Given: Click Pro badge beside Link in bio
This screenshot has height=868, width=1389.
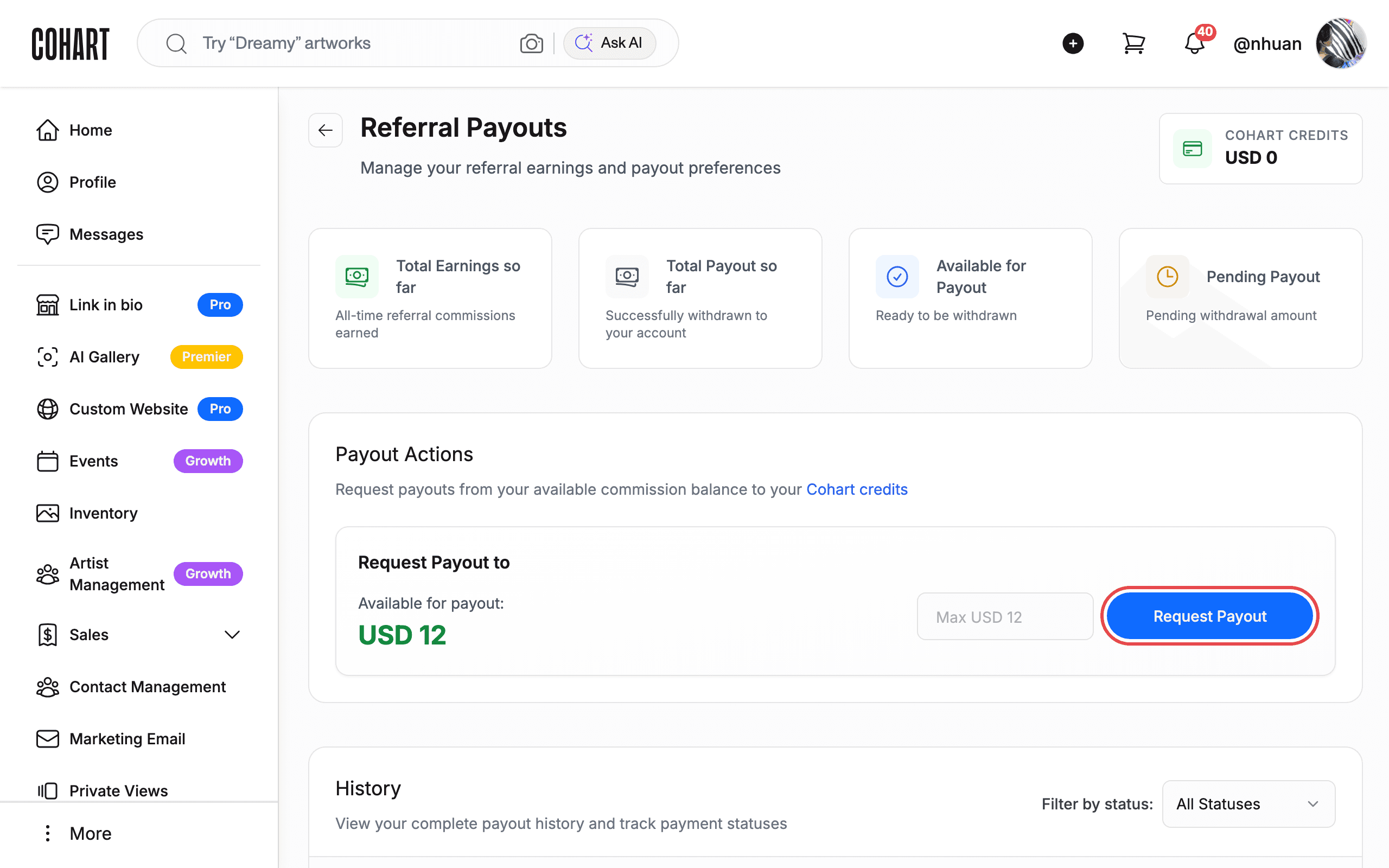Looking at the screenshot, I should pyautogui.click(x=220, y=305).
